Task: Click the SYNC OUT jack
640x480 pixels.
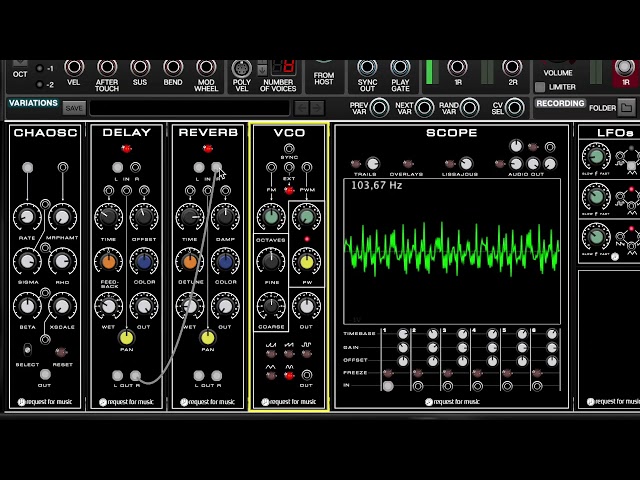Action: tap(367, 68)
